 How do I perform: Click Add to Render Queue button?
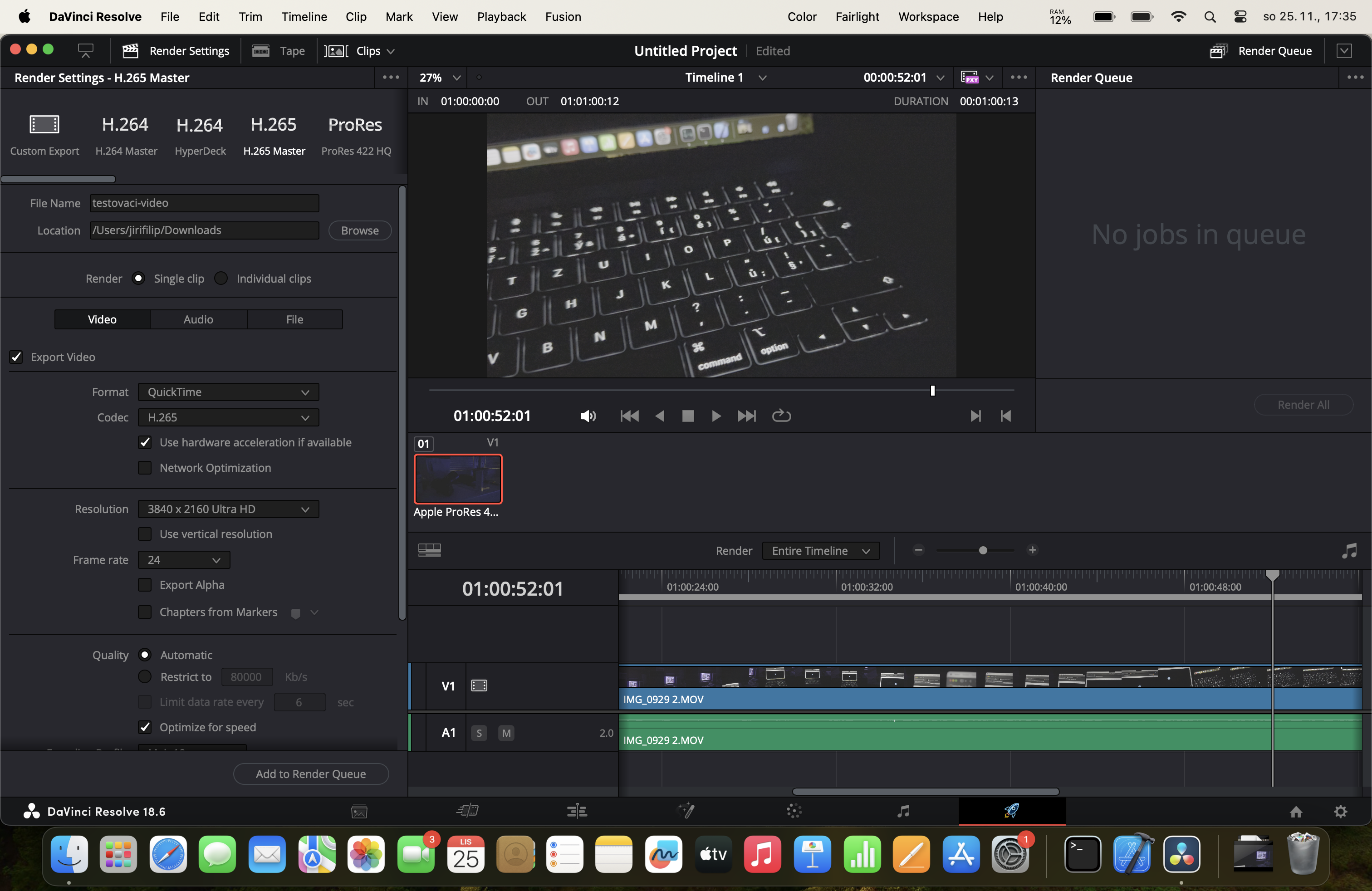pyautogui.click(x=311, y=774)
